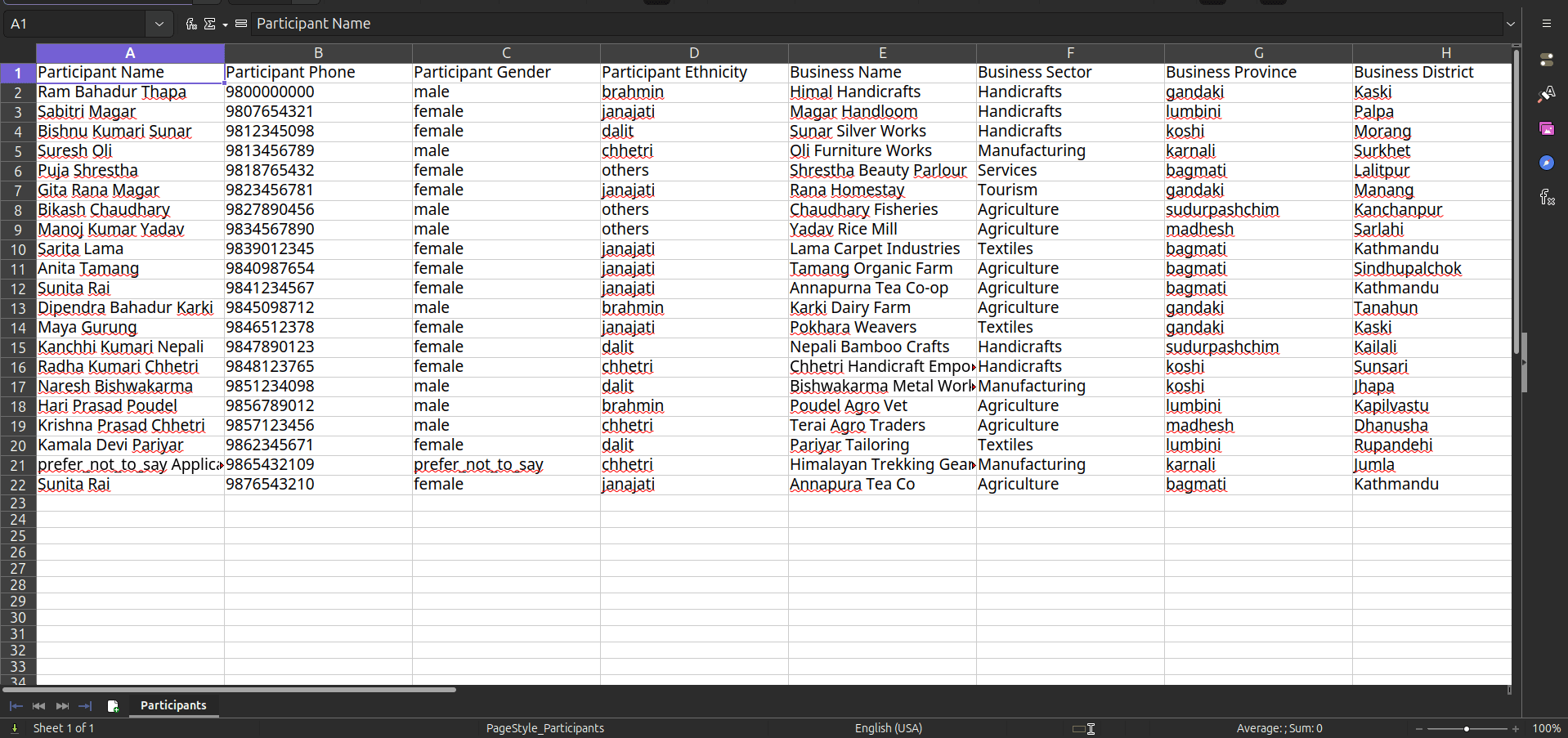The width and height of the screenshot is (1568, 738).
Task: Click the Average; Sum: 0 status field
Action: [x=1279, y=728]
